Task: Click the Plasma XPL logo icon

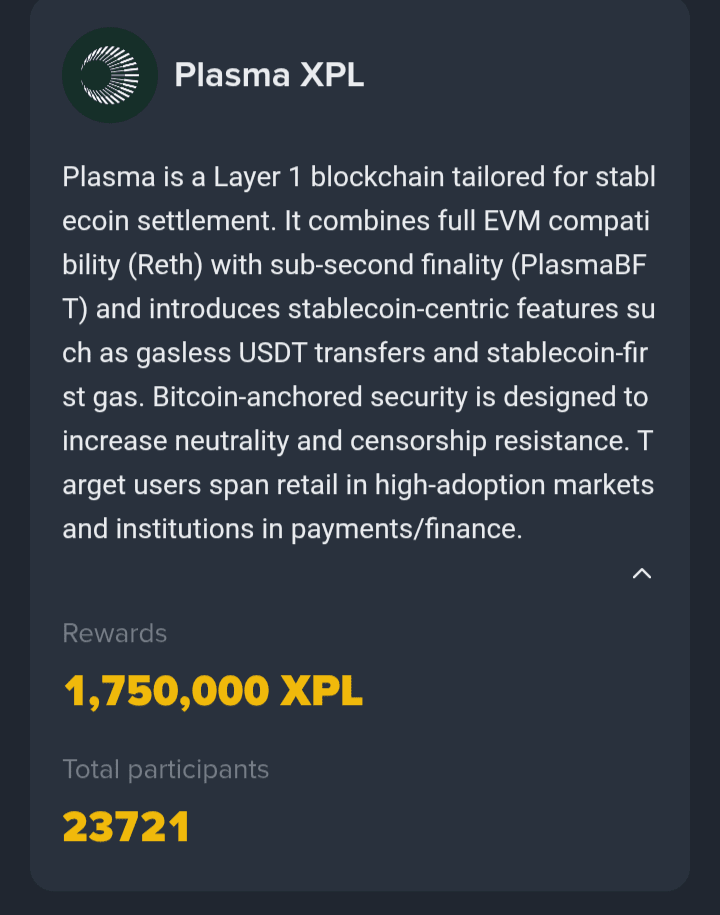Action: 109,75
